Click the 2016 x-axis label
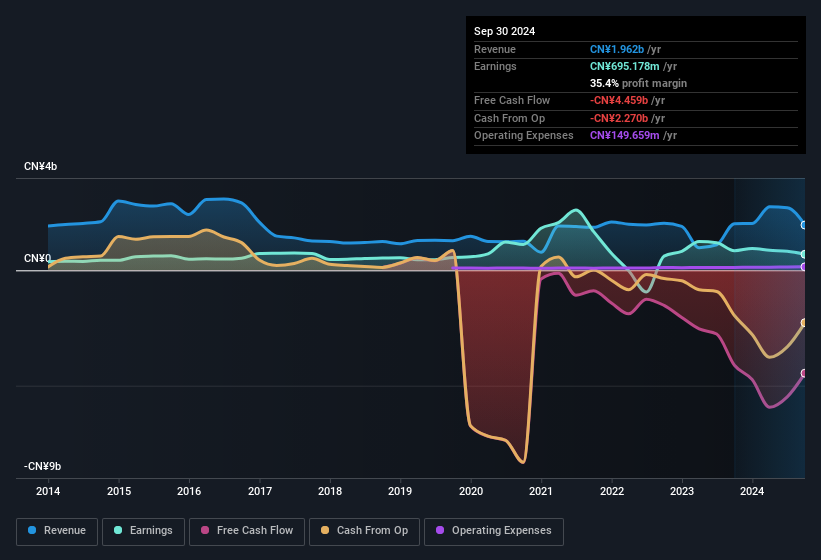Image resolution: width=821 pixels, height=560 pixels. (x=189, y=491)
